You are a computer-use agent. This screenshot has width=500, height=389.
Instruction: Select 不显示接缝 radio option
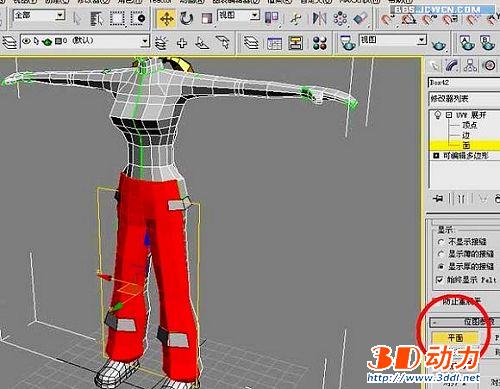[x=441, y=241]
